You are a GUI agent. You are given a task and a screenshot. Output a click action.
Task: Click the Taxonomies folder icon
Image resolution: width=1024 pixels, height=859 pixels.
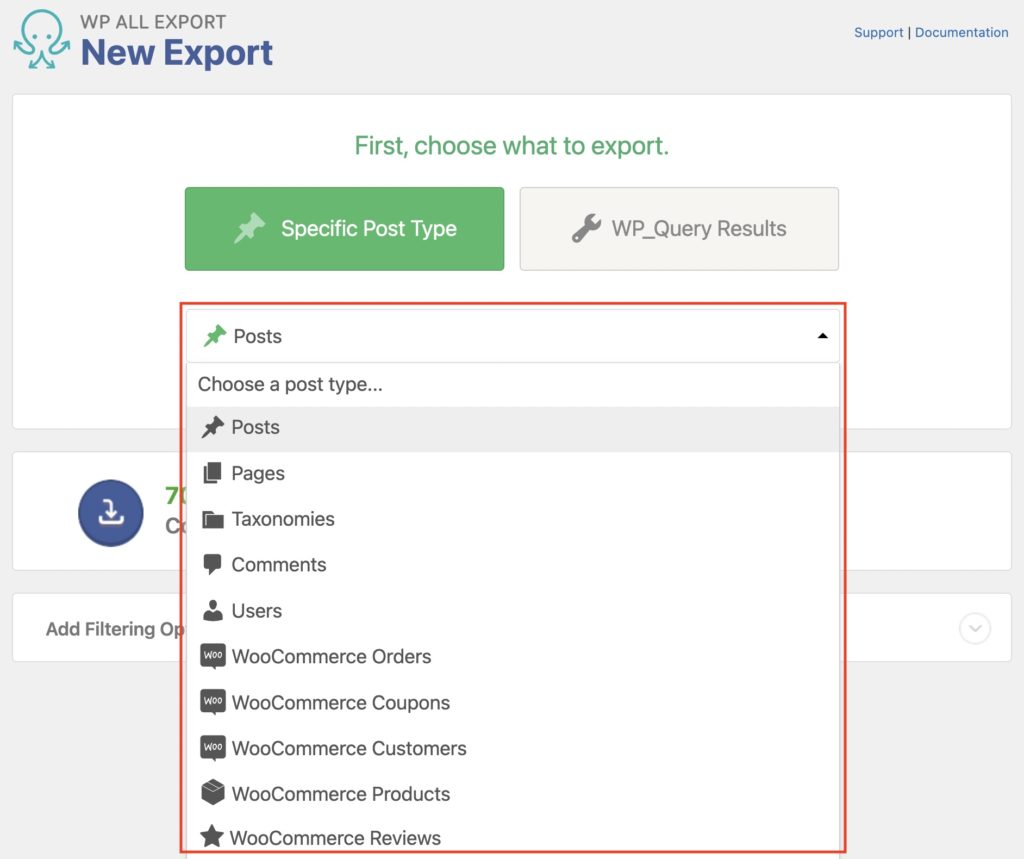[x=213, y=519]
